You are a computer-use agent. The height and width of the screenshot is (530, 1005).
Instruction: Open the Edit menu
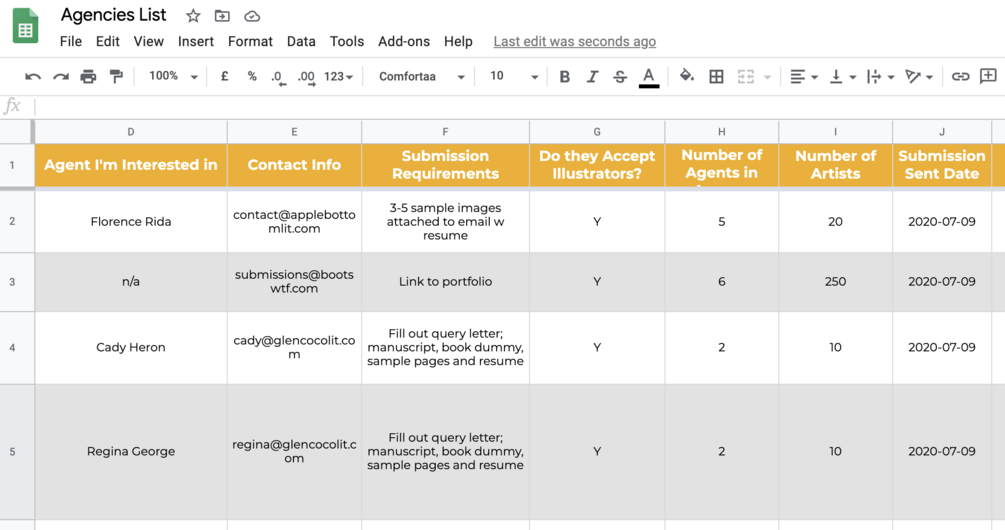(108, 42)
